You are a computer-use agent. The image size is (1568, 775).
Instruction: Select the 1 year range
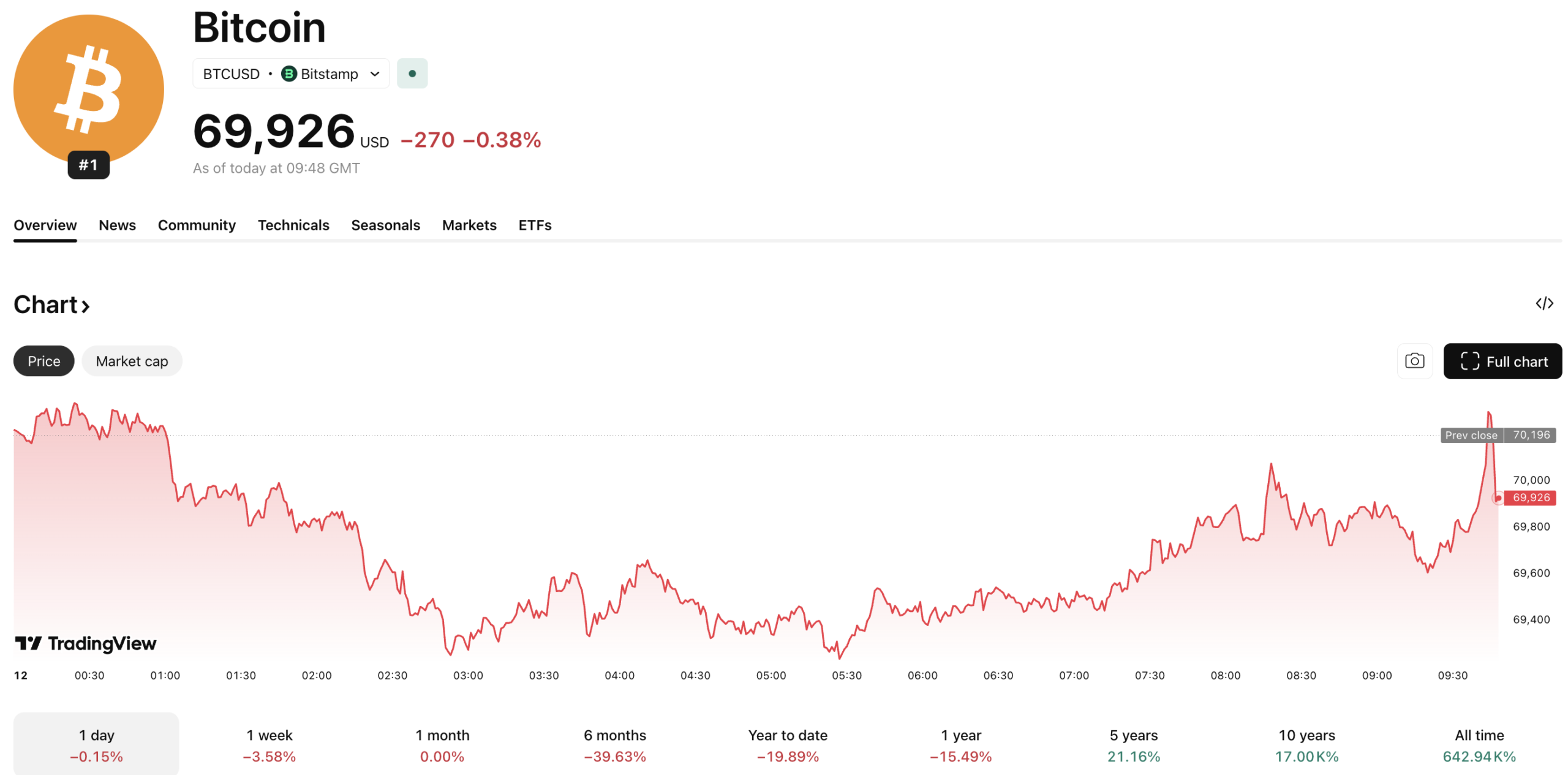tap(961, 744)
